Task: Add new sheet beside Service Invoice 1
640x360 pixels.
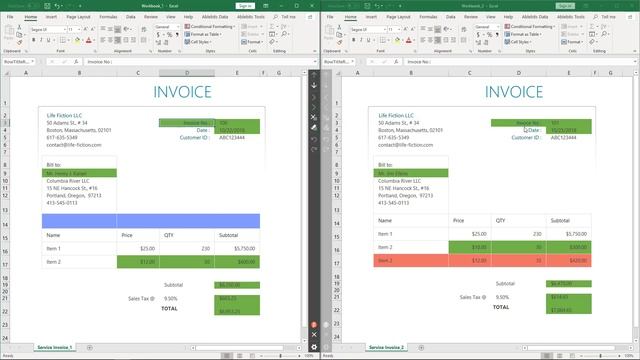Action: (x=89, y=348)
